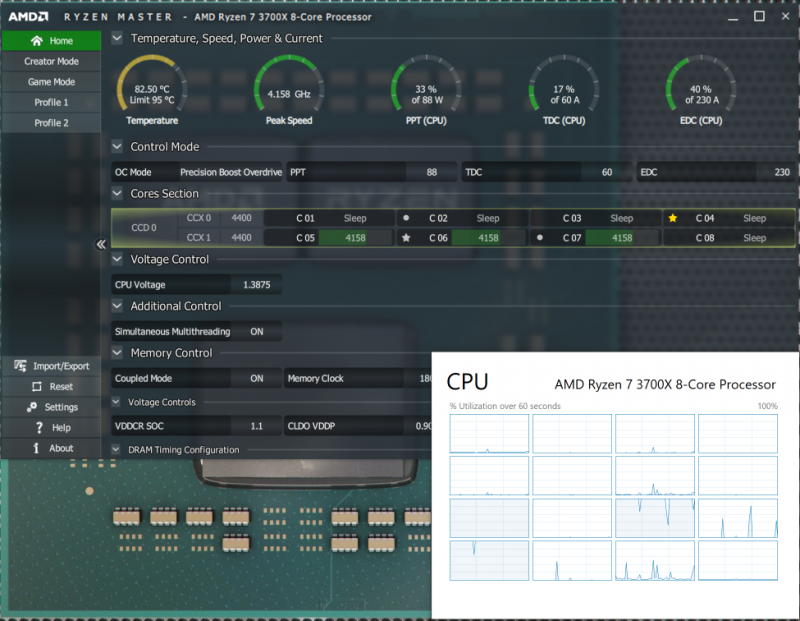This screenshot has height=621, width=800.
Task: Click the Help question mark icon
Action: pyautogui.click(x=39, y=428)
